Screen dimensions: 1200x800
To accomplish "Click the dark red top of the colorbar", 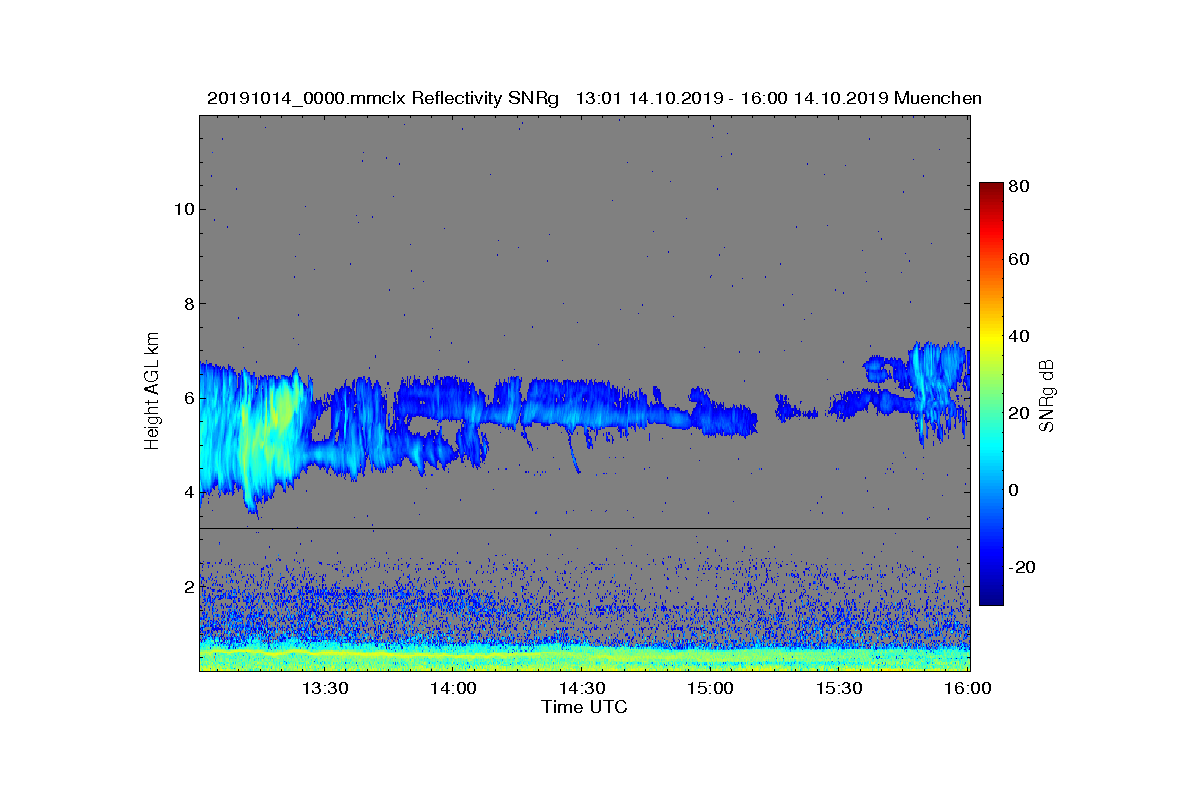I will [991, 190].
